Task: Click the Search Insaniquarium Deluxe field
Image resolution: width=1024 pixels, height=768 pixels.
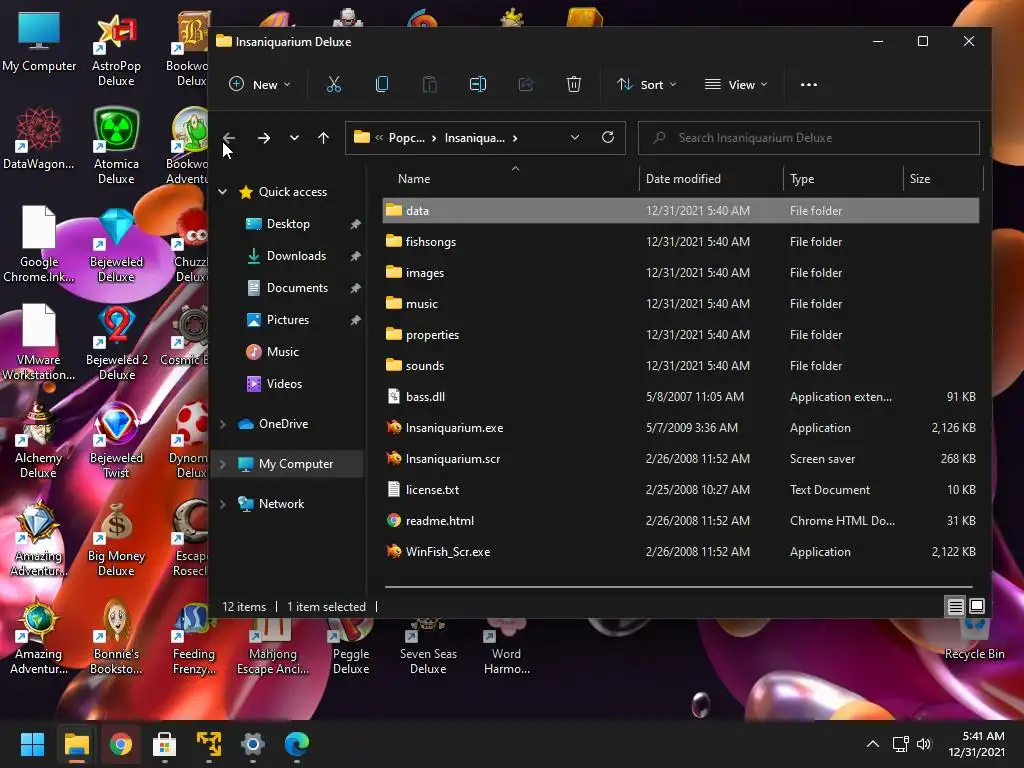Action: [x=808, y=138]
